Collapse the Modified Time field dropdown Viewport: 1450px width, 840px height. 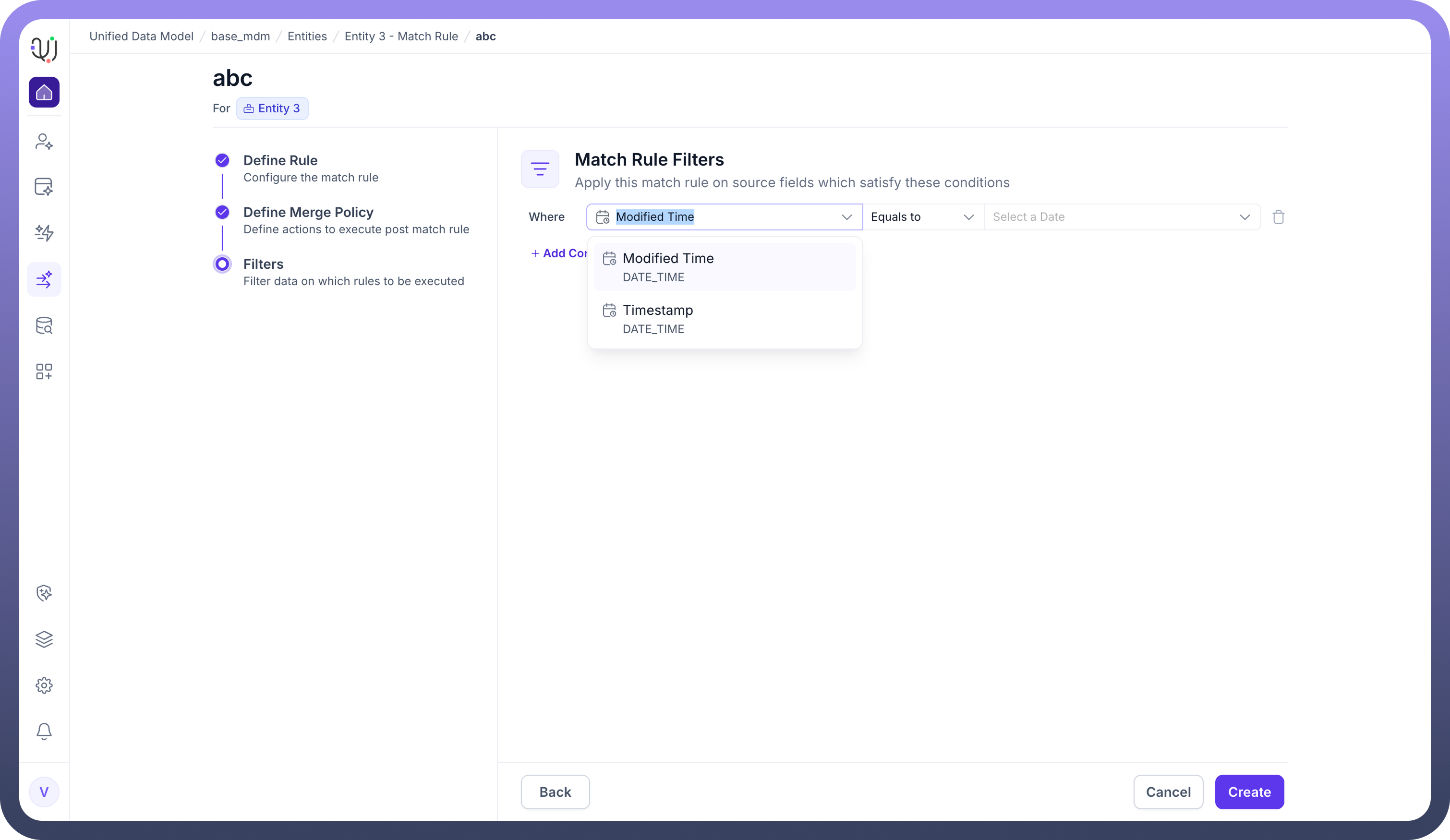pos(846,217)
